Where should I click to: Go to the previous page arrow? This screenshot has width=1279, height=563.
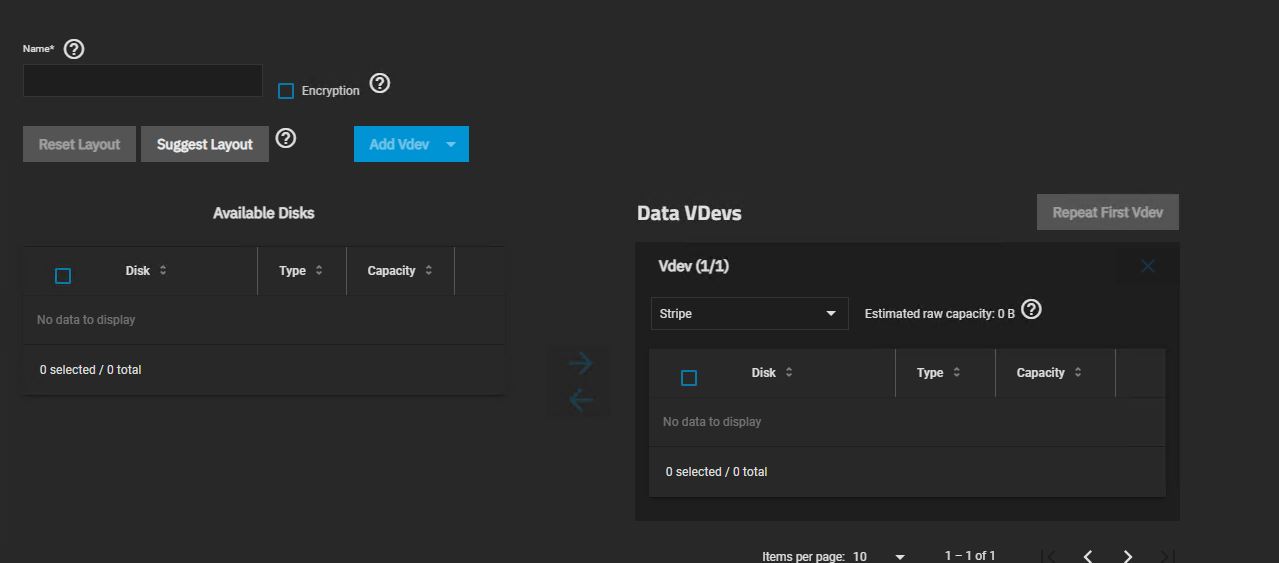click(x=1088, y=556)
